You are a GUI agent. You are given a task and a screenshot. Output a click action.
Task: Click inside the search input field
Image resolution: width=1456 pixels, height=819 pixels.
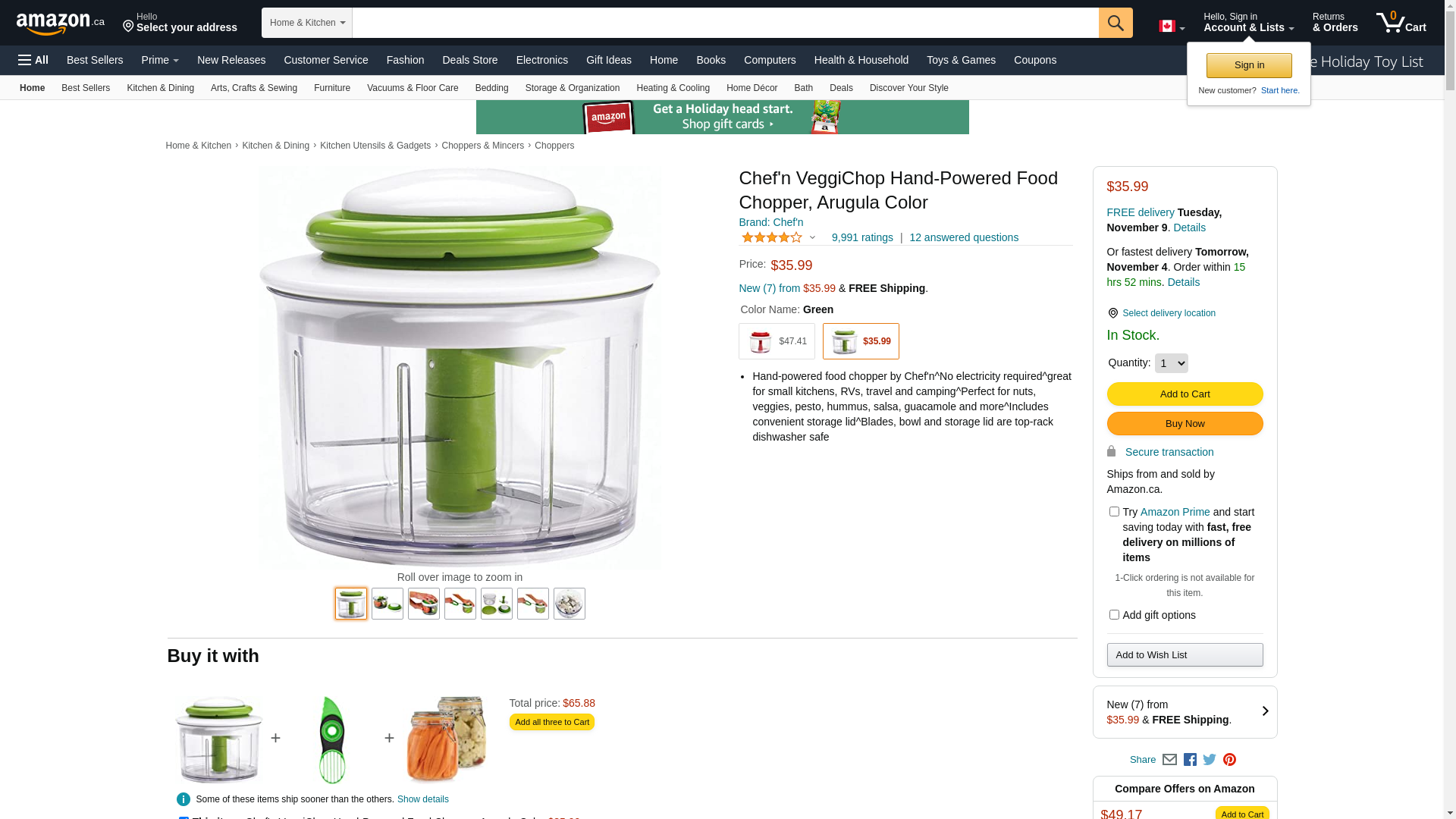click(x=724, y=23)
